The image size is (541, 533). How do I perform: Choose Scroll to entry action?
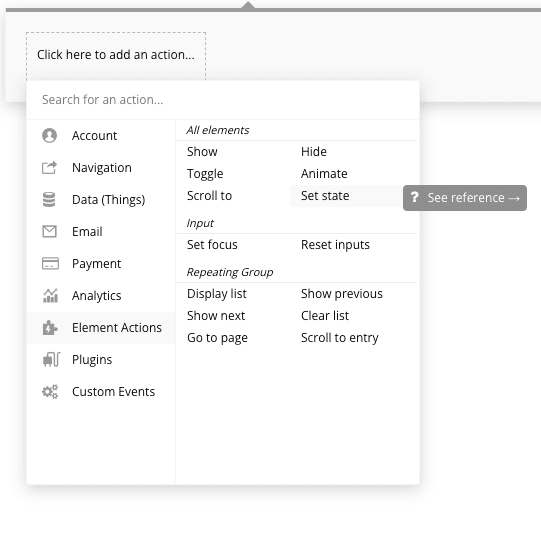point(340,338)
